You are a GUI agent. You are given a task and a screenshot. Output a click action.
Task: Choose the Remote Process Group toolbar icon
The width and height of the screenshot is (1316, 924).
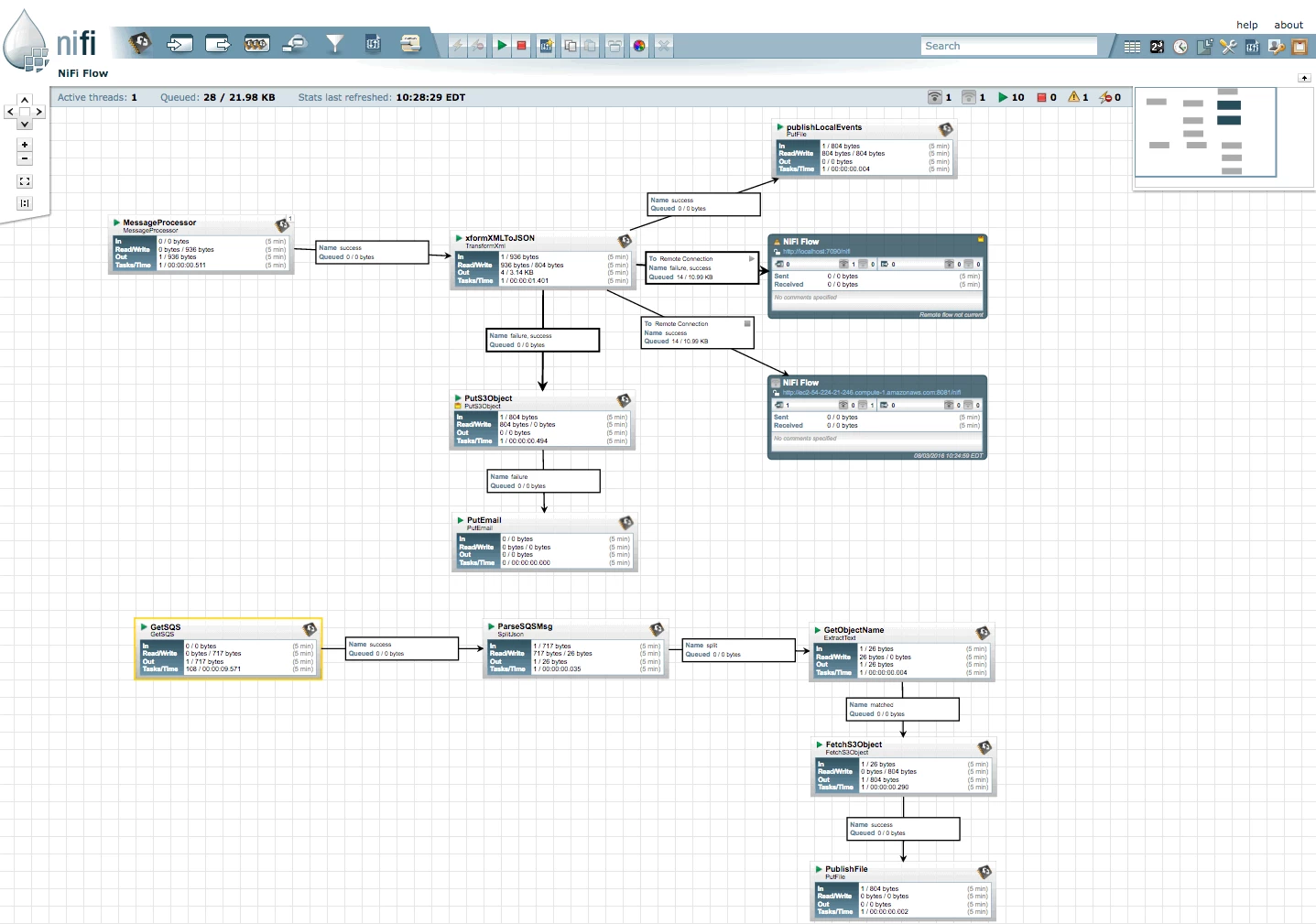[x=295, y=44]
